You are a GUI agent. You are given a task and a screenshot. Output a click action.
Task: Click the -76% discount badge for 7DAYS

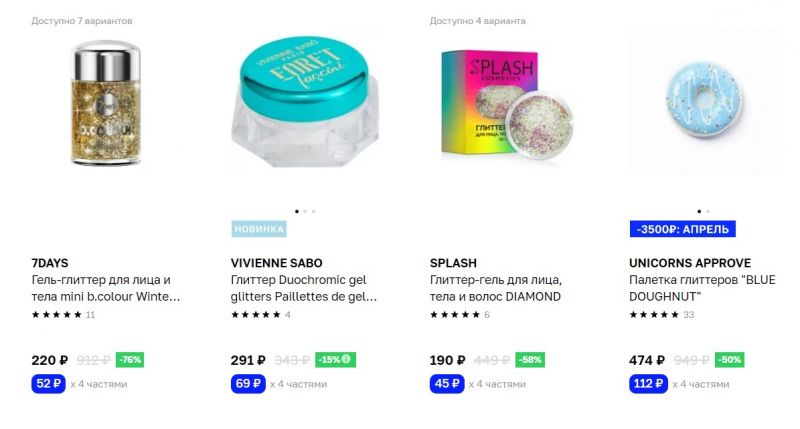[x=130, y=360]
